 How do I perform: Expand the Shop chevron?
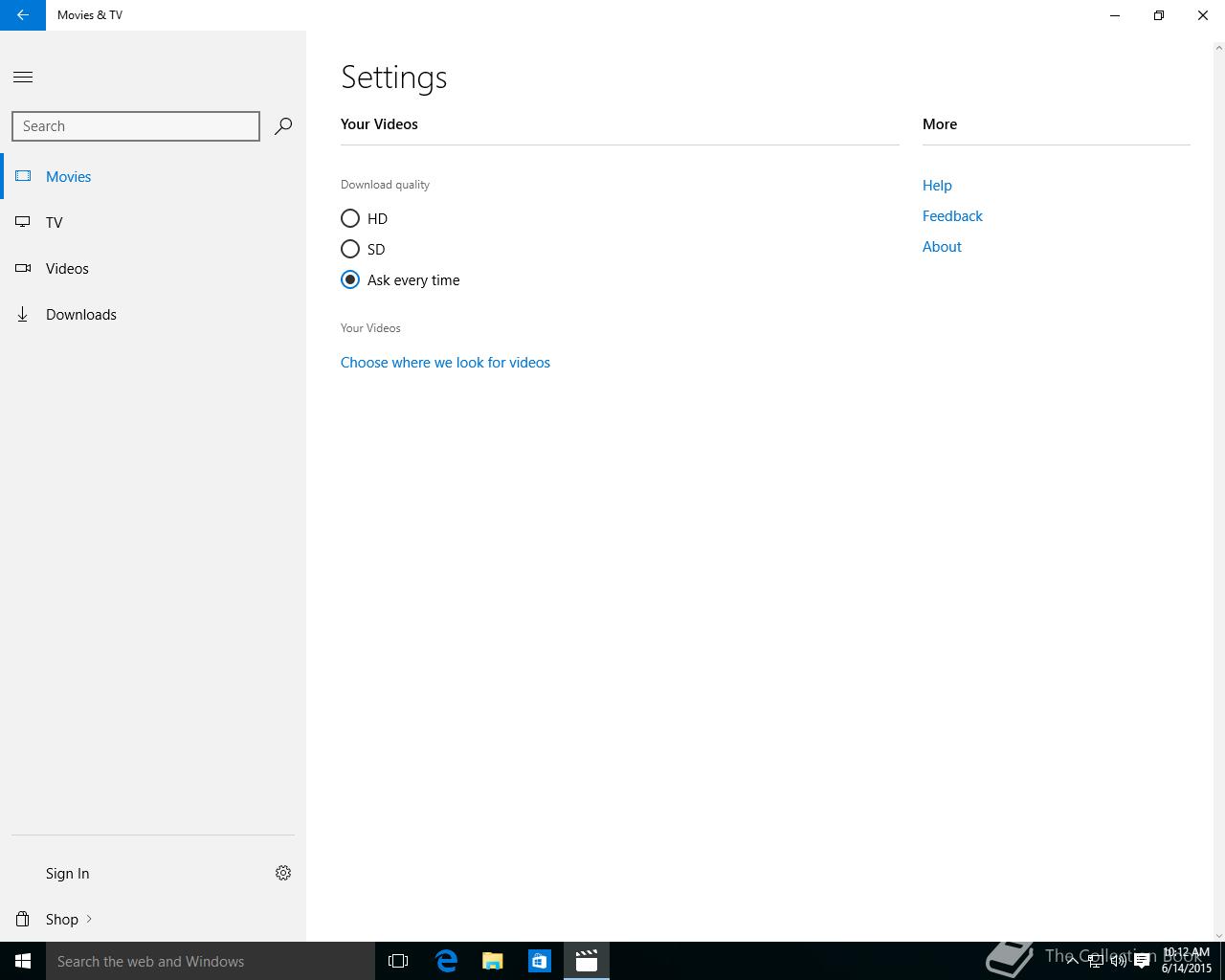pos(89,919)
